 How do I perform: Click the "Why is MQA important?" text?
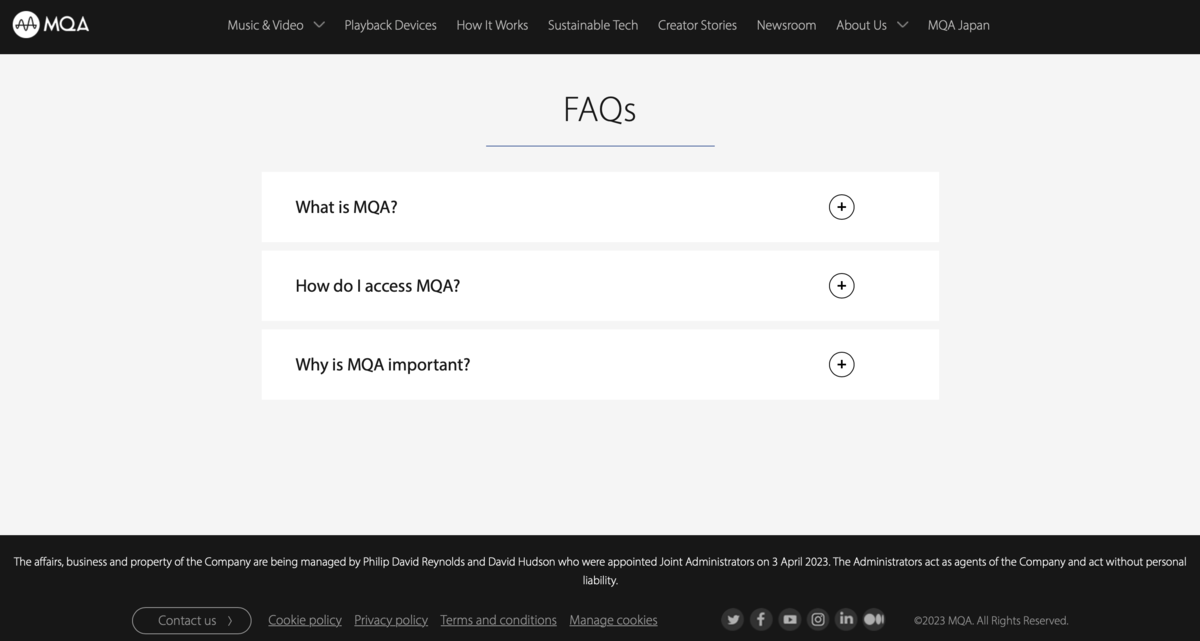tap(383, 365)
